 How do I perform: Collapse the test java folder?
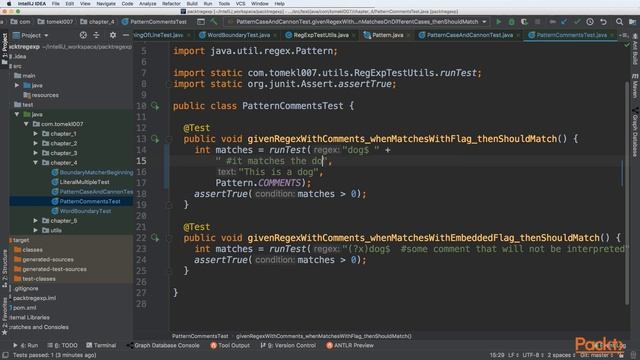(x=17, y=114)
